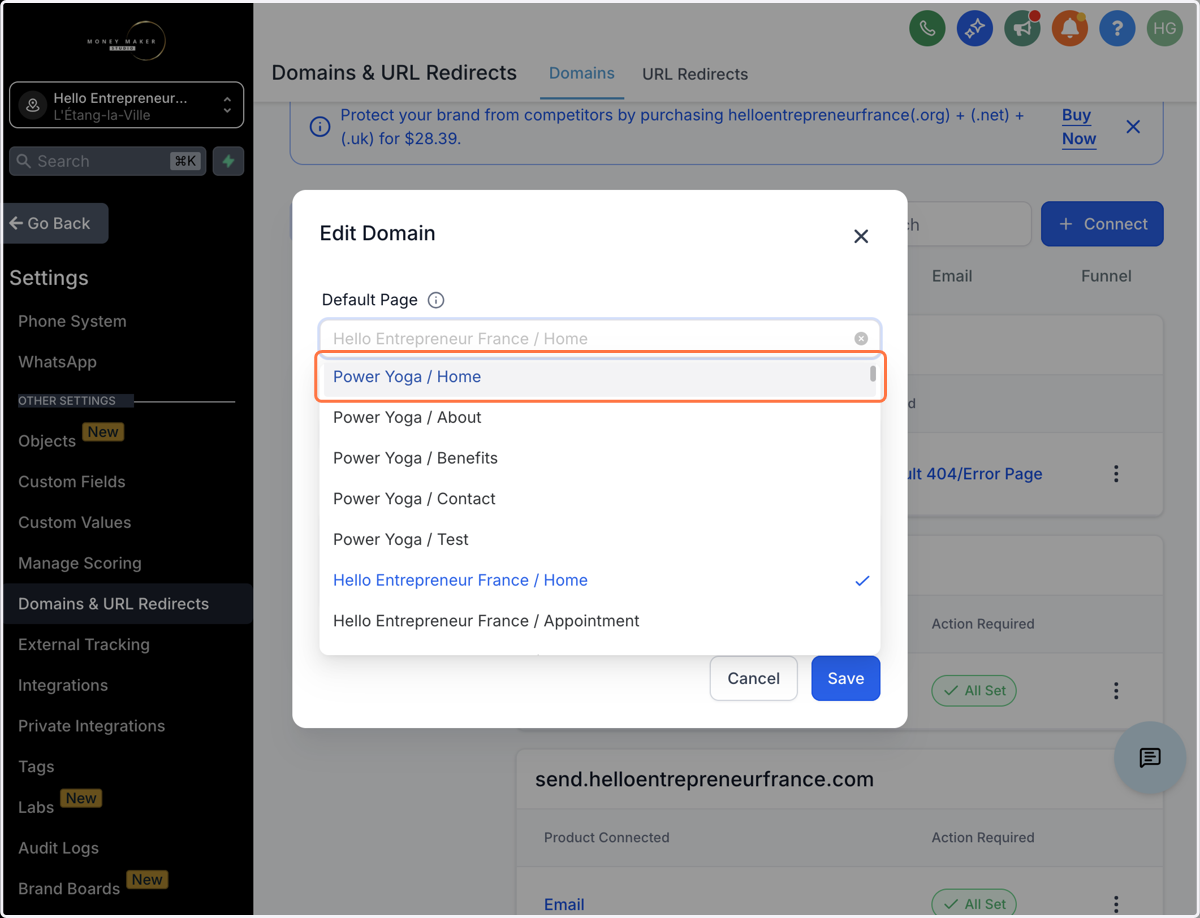The image size is (1200, 918).
Task: Click the green phone dialer icon
Action: (x=928, y=29)
